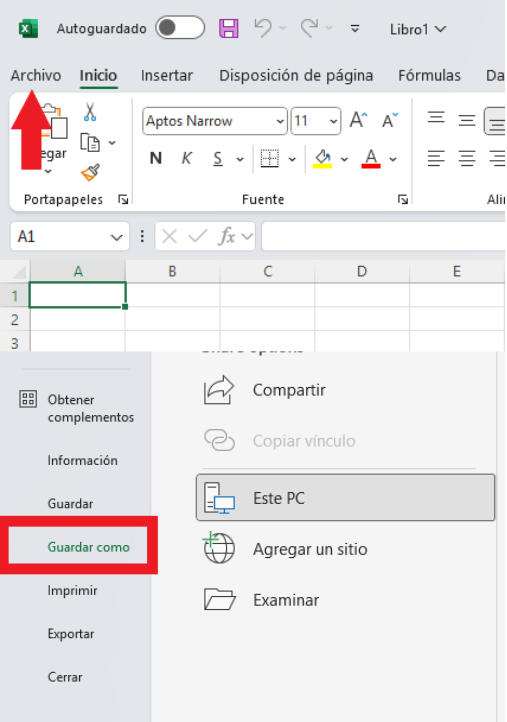
Task: Toggle underline S formatting
Action: point(218,158)
